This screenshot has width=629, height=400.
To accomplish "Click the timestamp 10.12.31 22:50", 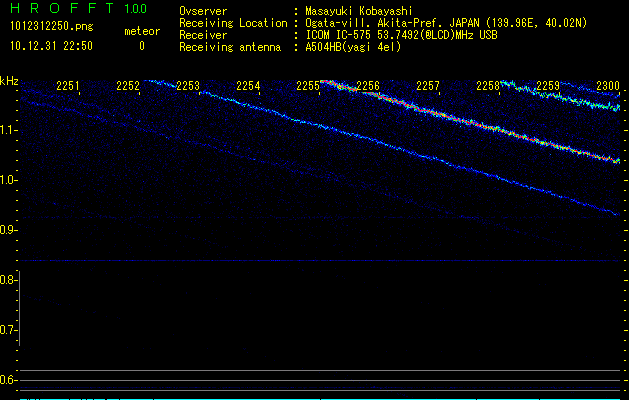I will (x=51, y=46).
